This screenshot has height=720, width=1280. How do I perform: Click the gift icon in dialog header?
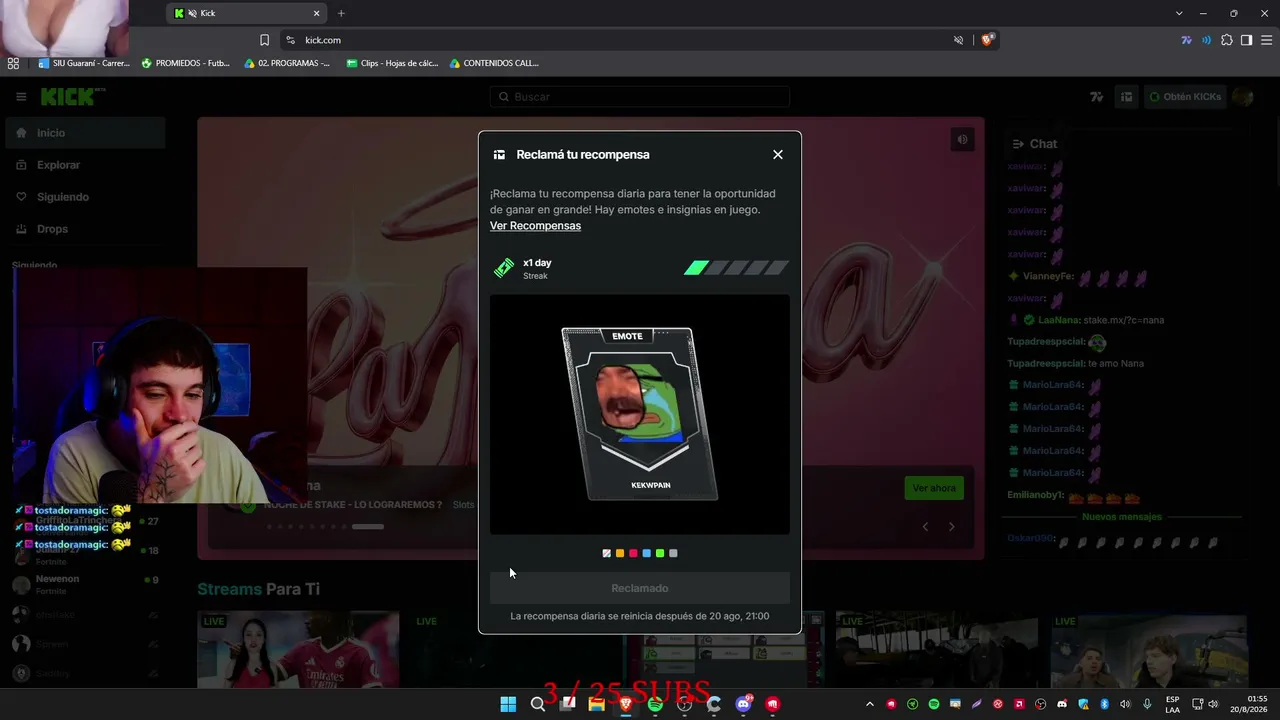pos(499,155)
